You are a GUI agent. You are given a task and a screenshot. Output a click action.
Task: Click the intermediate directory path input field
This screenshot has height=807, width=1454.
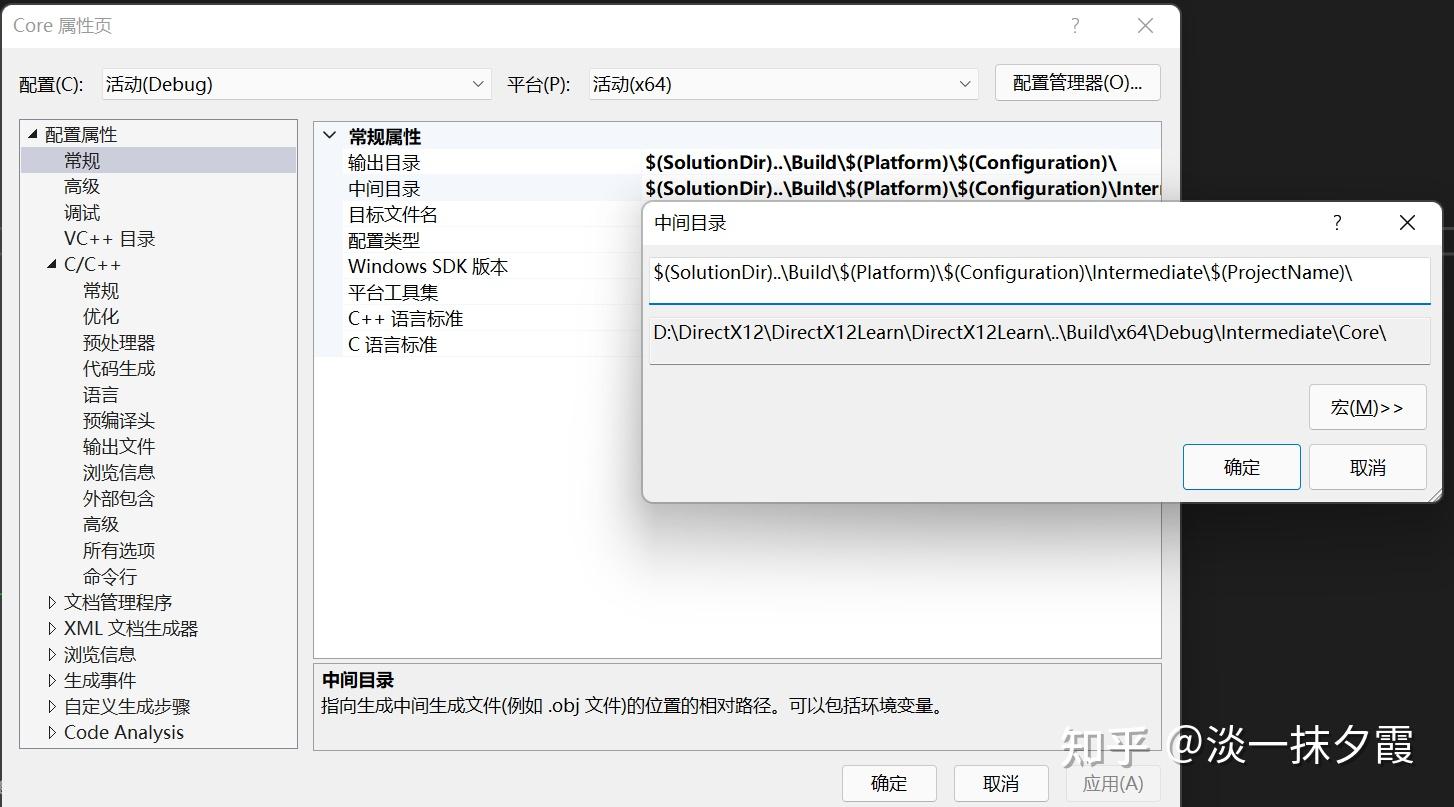click(1039, 279)
